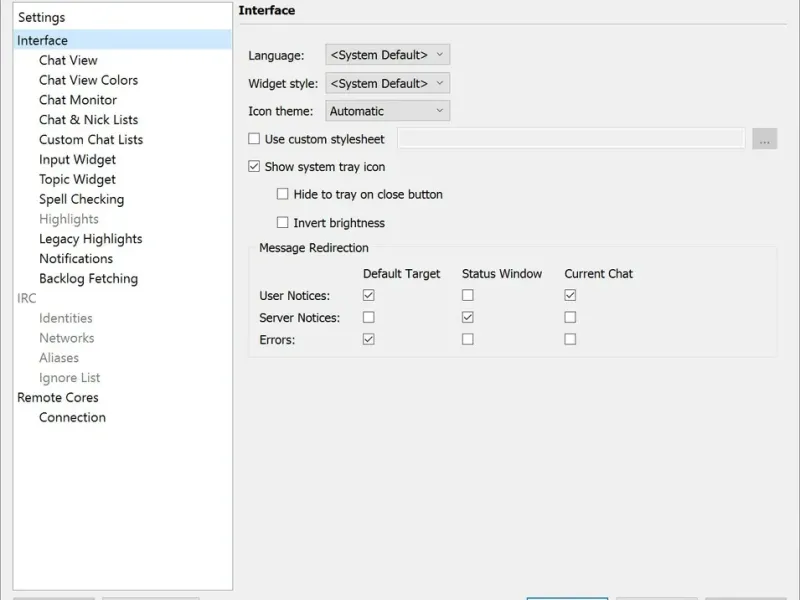
Task: Select the Input Widget page
Action: 77,160
